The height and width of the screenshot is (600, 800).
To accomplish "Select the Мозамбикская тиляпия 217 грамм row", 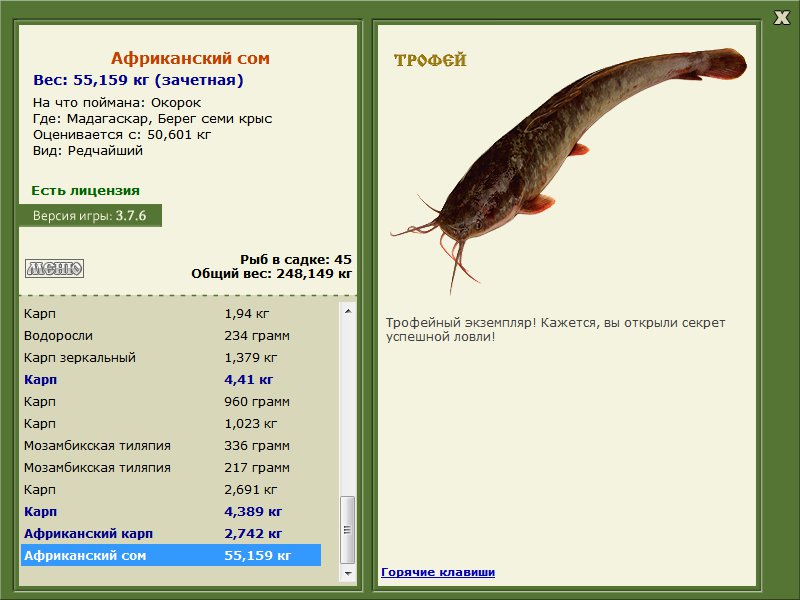I will coord(171,467).
